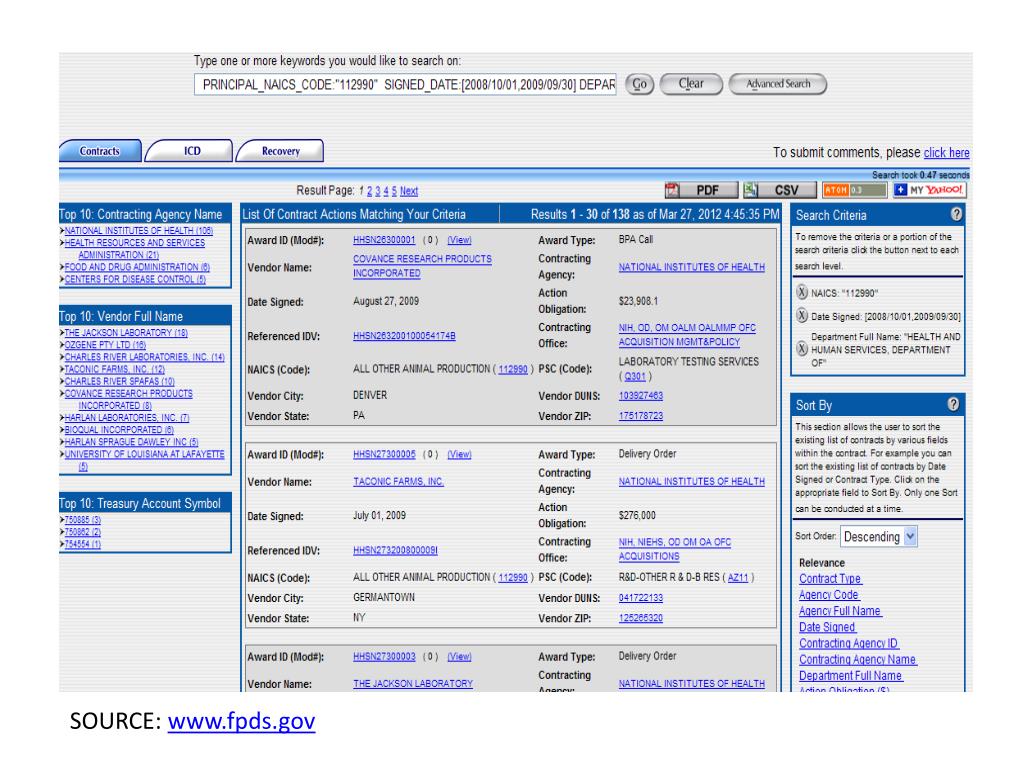This screenshot has height=768, width=1024.
Task: Sort by Date Signed
Action: (x=827, y=628)
